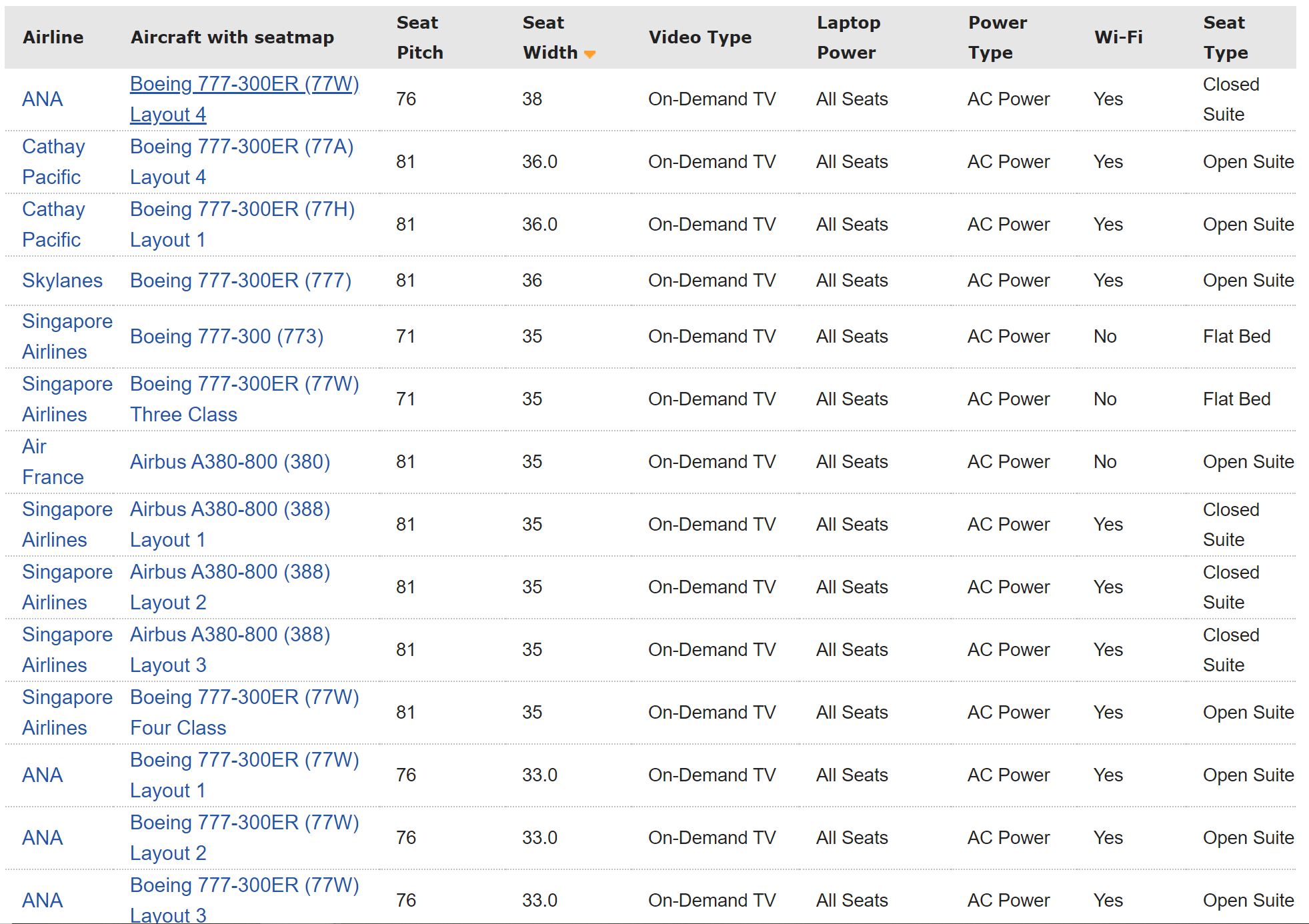Open Singapore Airlines link in 773 row
Screen dimensions: 1309x924
click(x=67, y=337)
